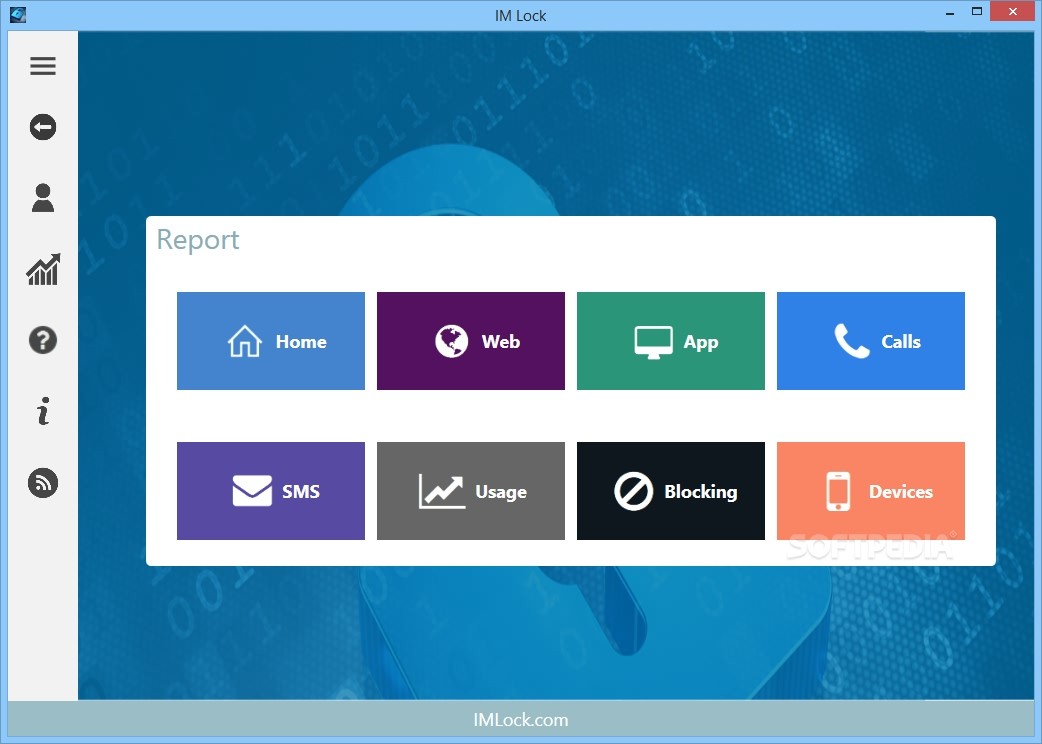This screenshot has width=1042, height=744.
Task: Open the App report tile
Action: (x=671, y=341)
